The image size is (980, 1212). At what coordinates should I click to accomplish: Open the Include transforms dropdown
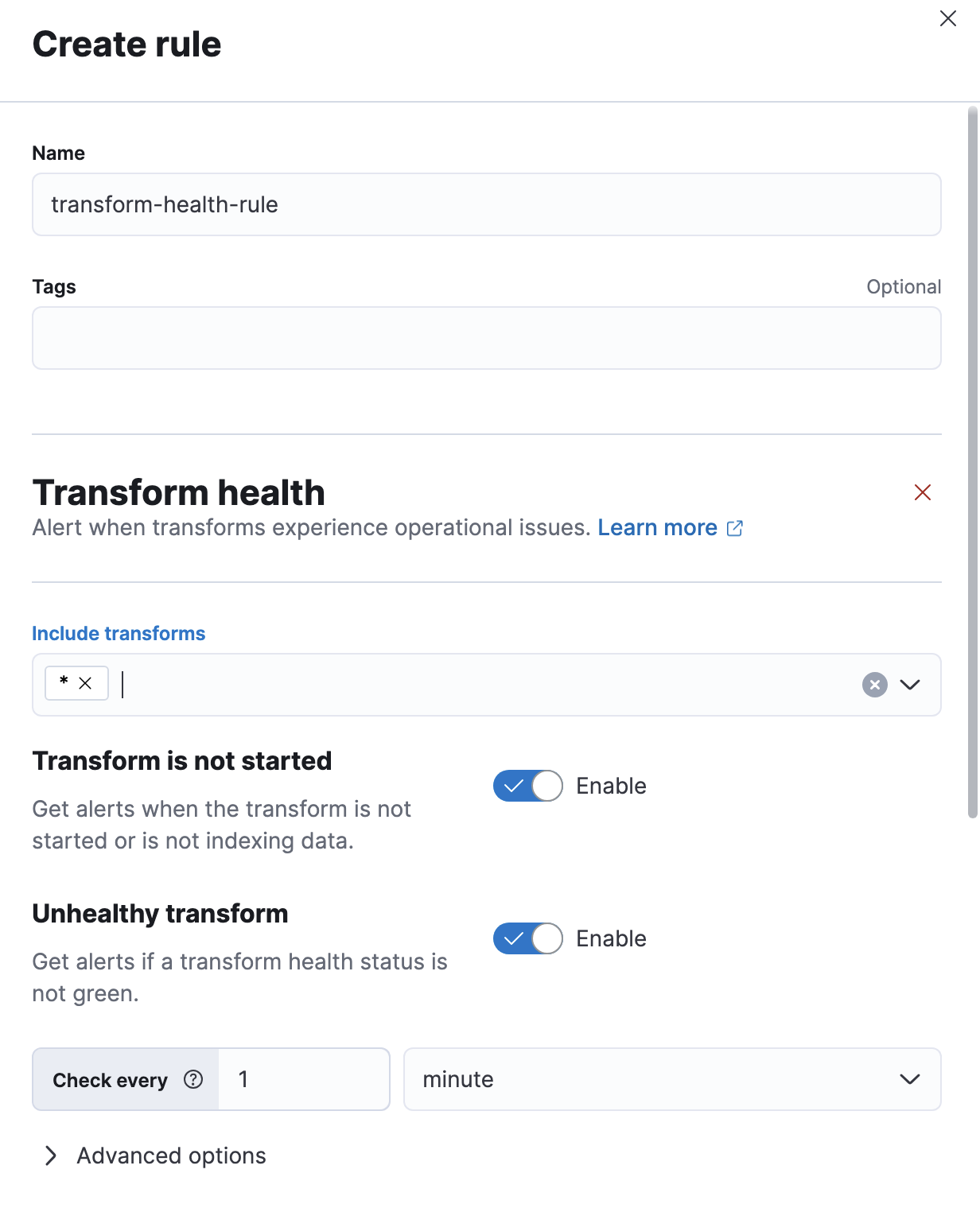tap(910, 684)
